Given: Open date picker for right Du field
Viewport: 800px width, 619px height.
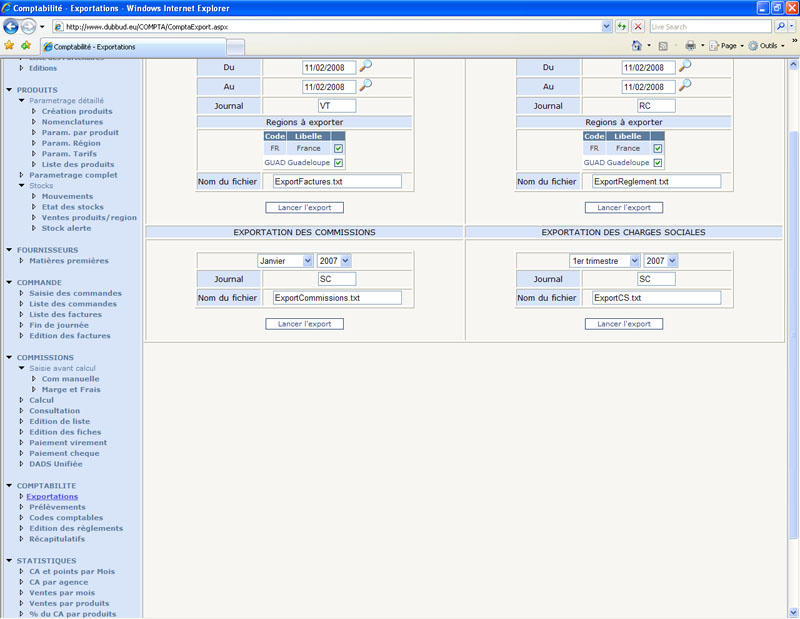Looking at the screenshot, I should tap(685, 66).
